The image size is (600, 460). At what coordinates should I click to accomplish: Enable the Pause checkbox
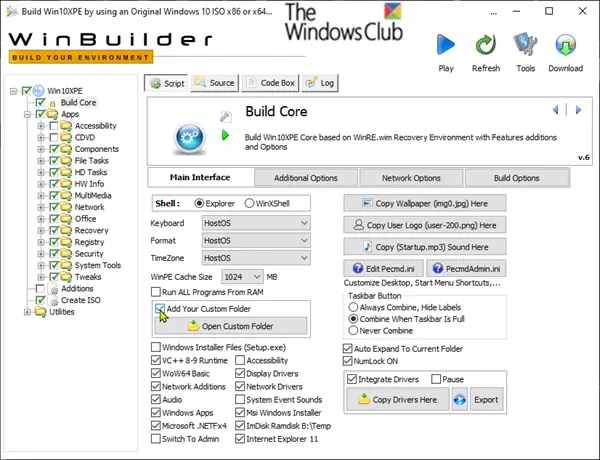point(436,379)
